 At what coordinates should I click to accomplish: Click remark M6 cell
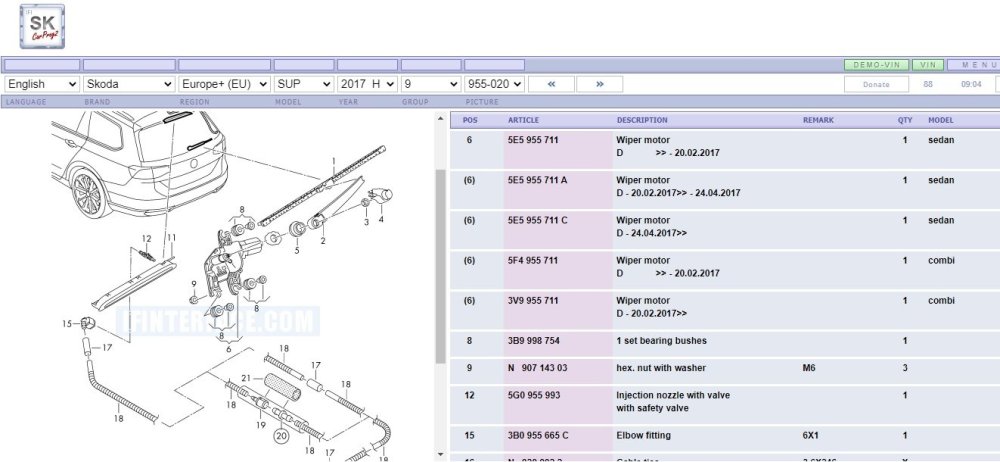point(810,368)
